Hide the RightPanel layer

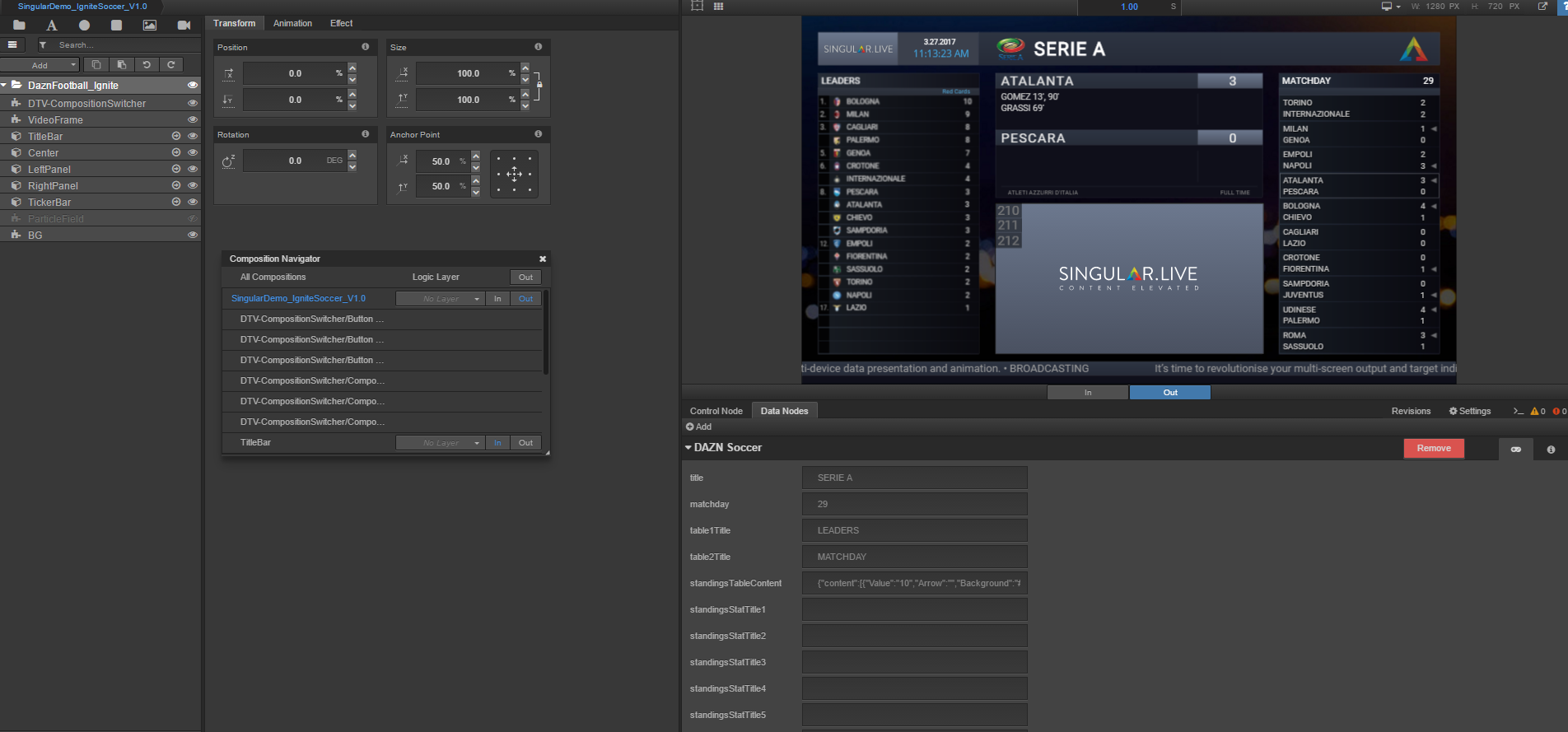[193, 185]
